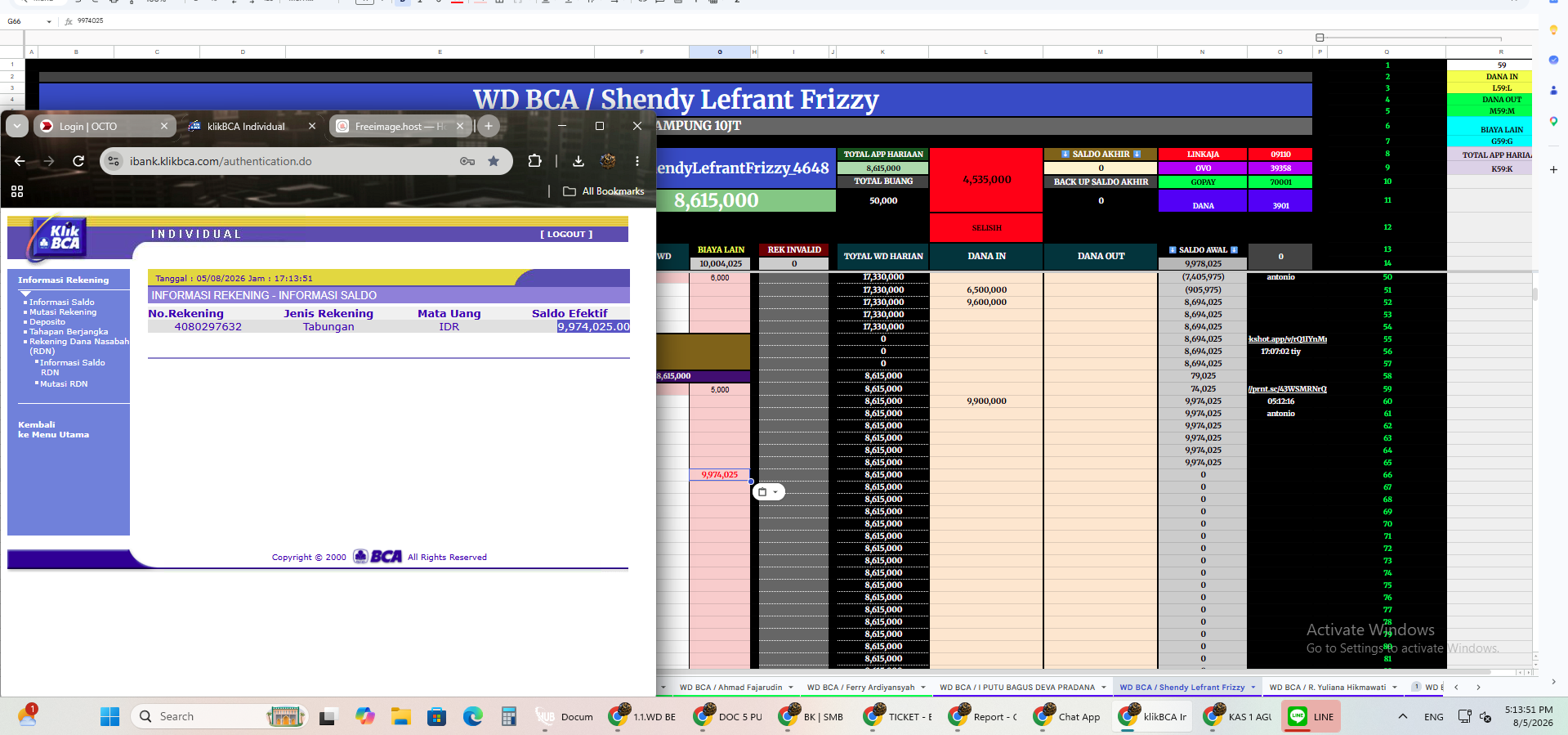Viewport: 1568px width, 735px height.
Task: Open the LINE app in the taskbar
Action: tap(1310, 717)
